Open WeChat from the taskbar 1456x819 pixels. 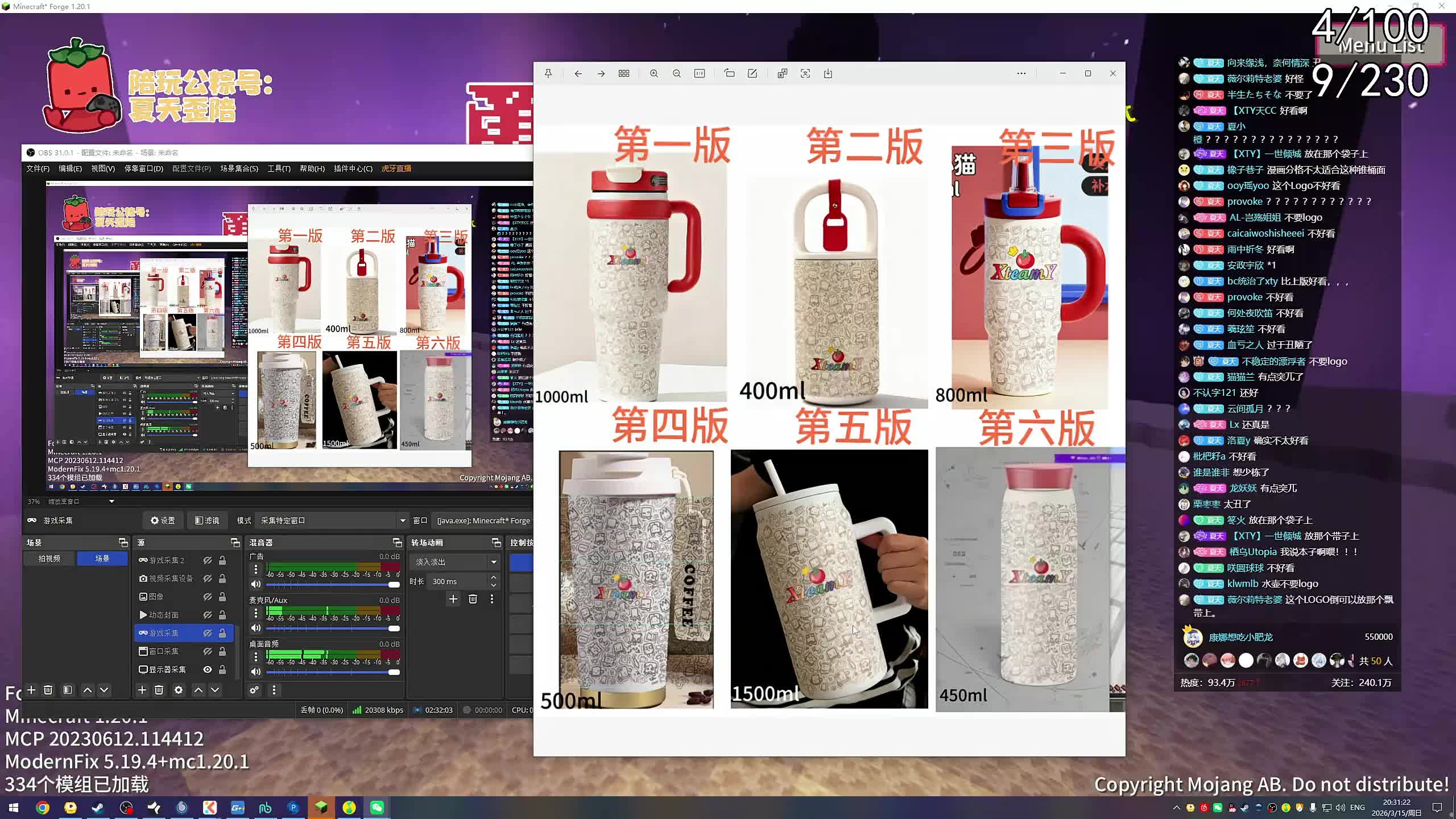point(377,807)
